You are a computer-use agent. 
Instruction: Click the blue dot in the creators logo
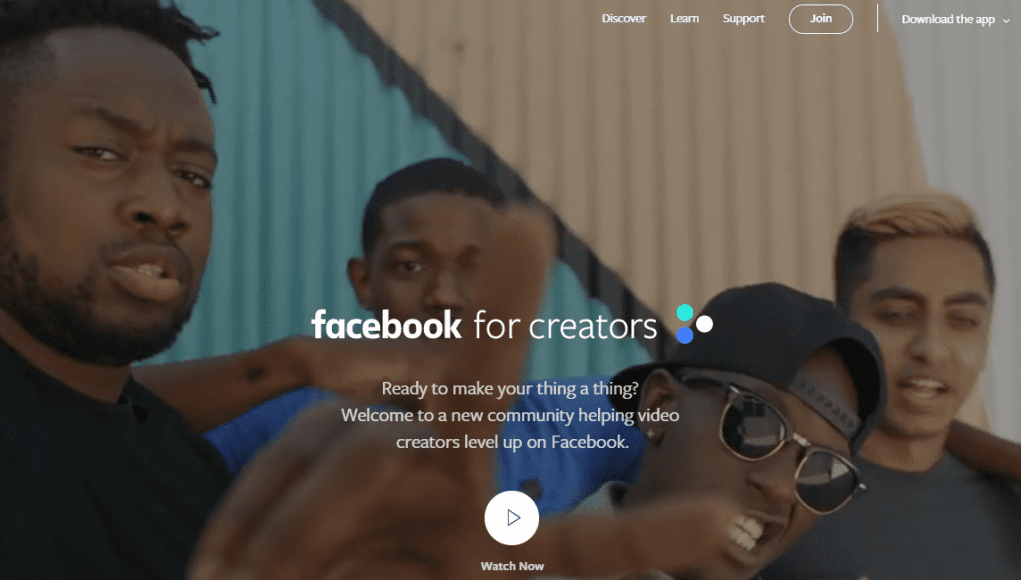tap(684, 335)
